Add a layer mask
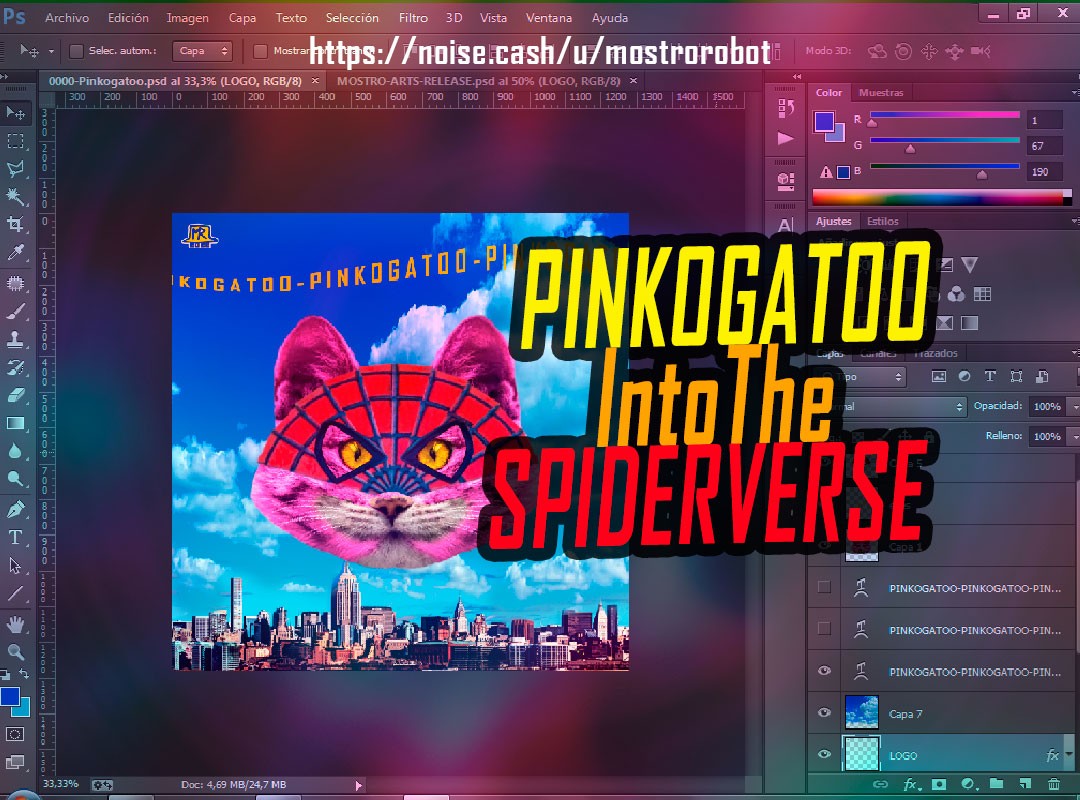The width and height of the screenshot is (1080, 800). [x=939, y=784]
